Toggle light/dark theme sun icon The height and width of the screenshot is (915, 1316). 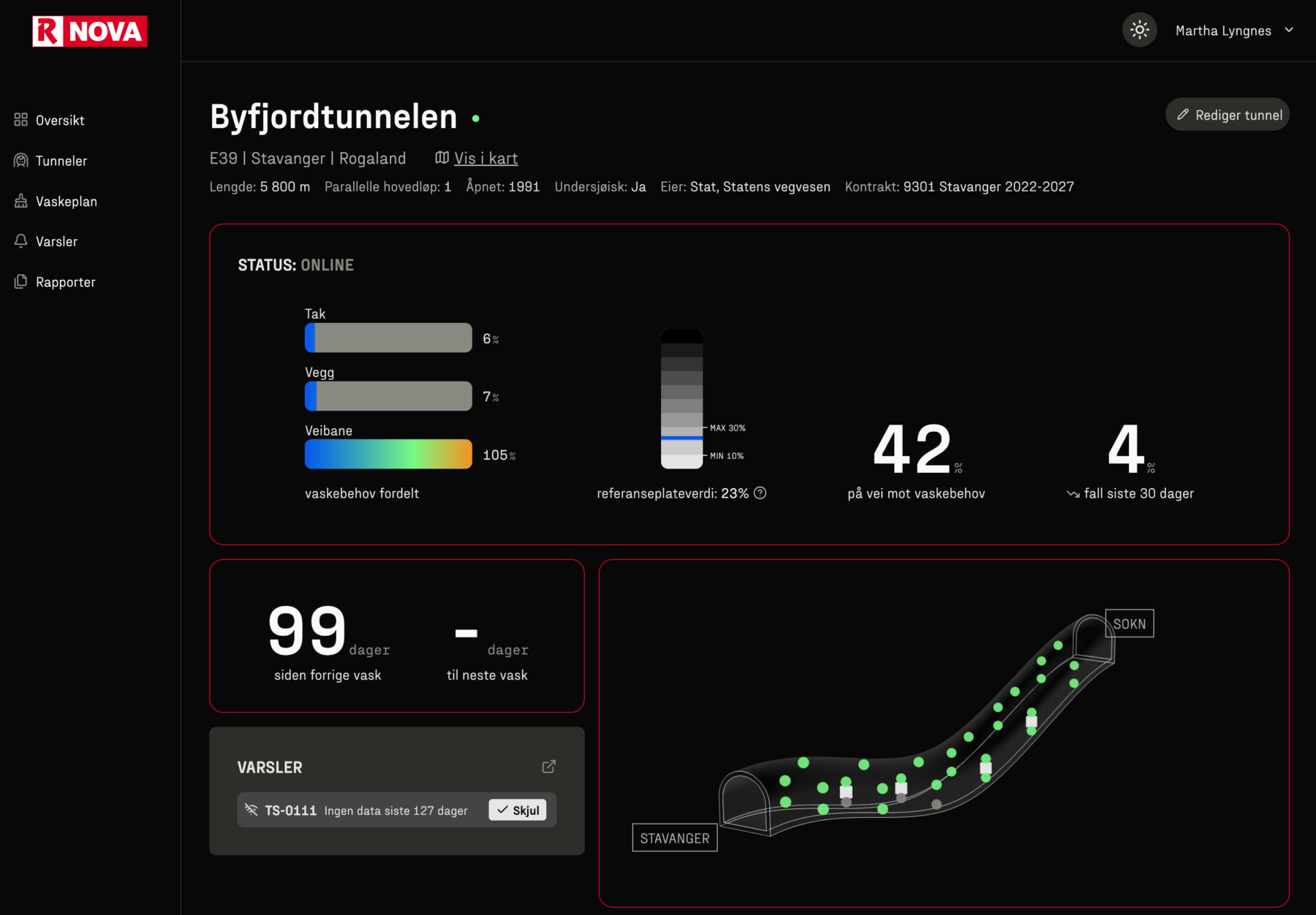pyautogui.click(x=1139, y=30)
